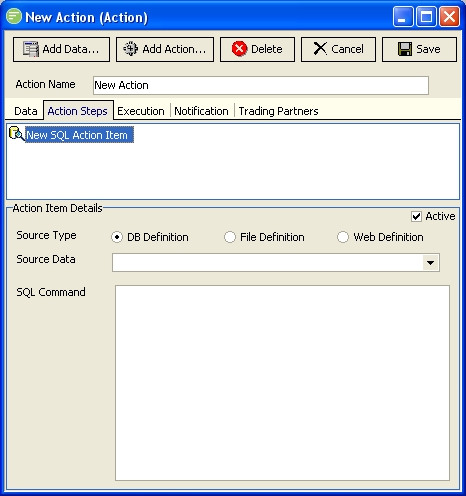Select the File Definition radio button
The image size is (466, 496).
click(230, 237)
